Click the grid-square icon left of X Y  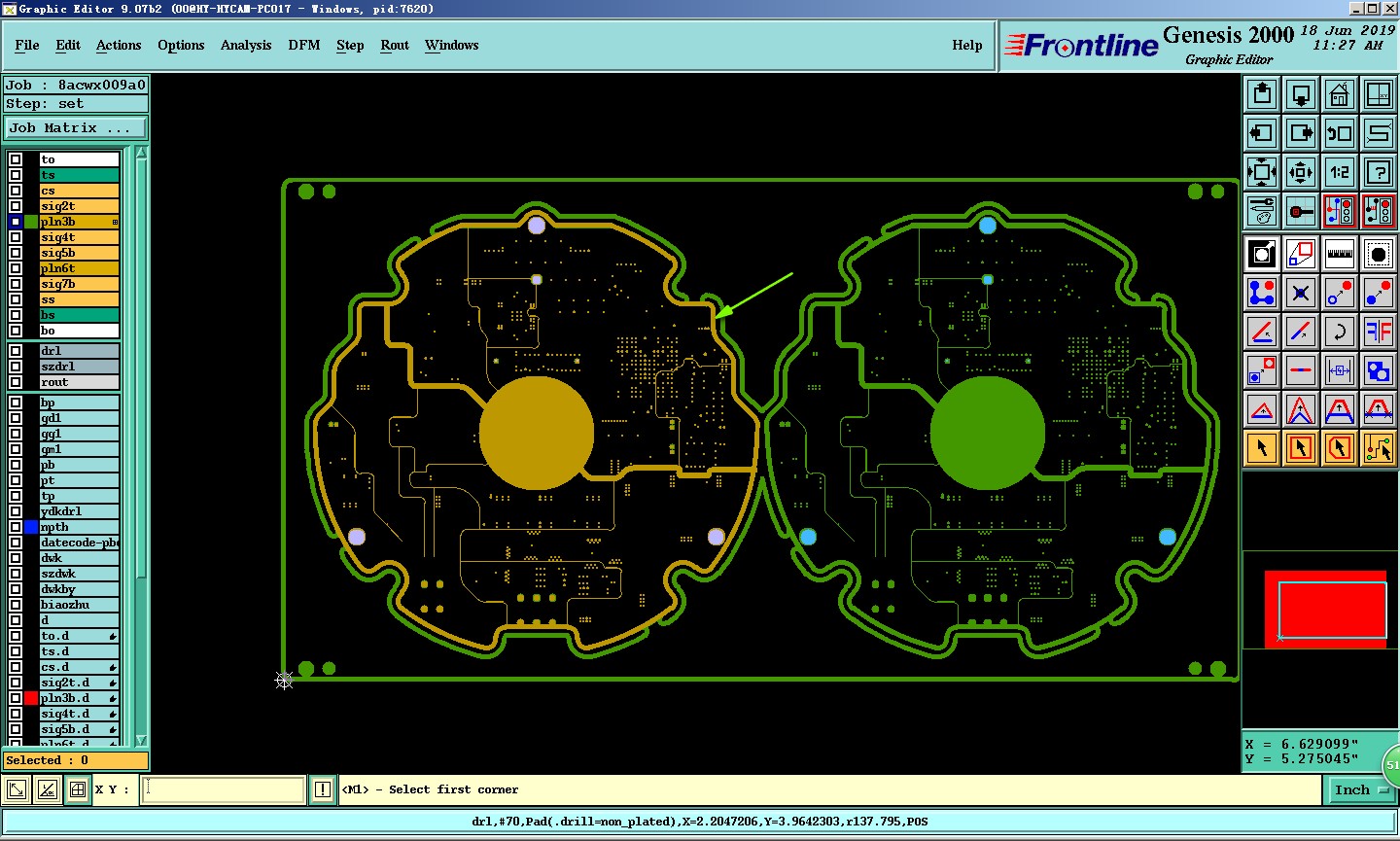tap(78, 789)
